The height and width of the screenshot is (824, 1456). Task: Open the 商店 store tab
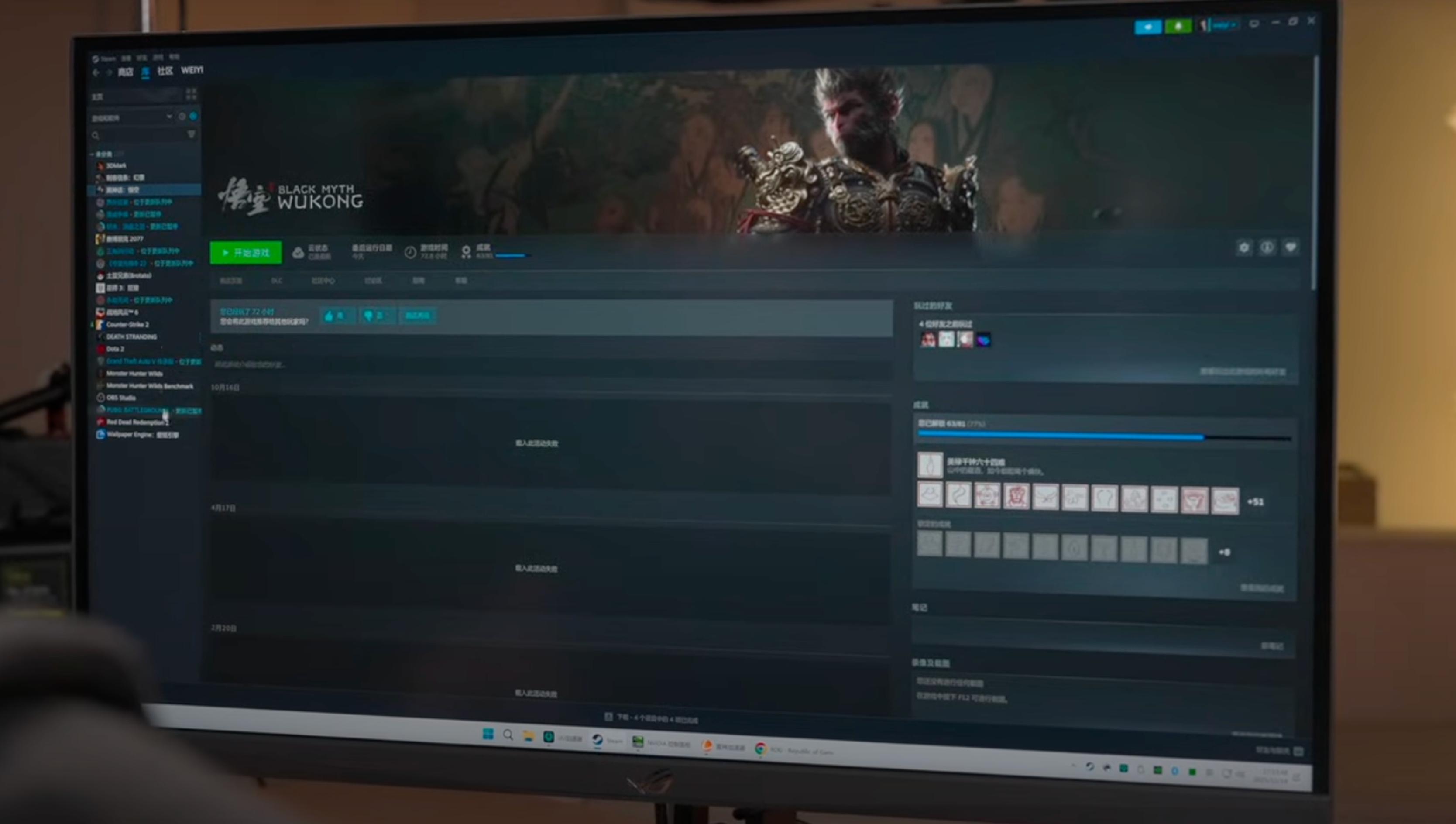pyautogui.click(x=125, y=72)
